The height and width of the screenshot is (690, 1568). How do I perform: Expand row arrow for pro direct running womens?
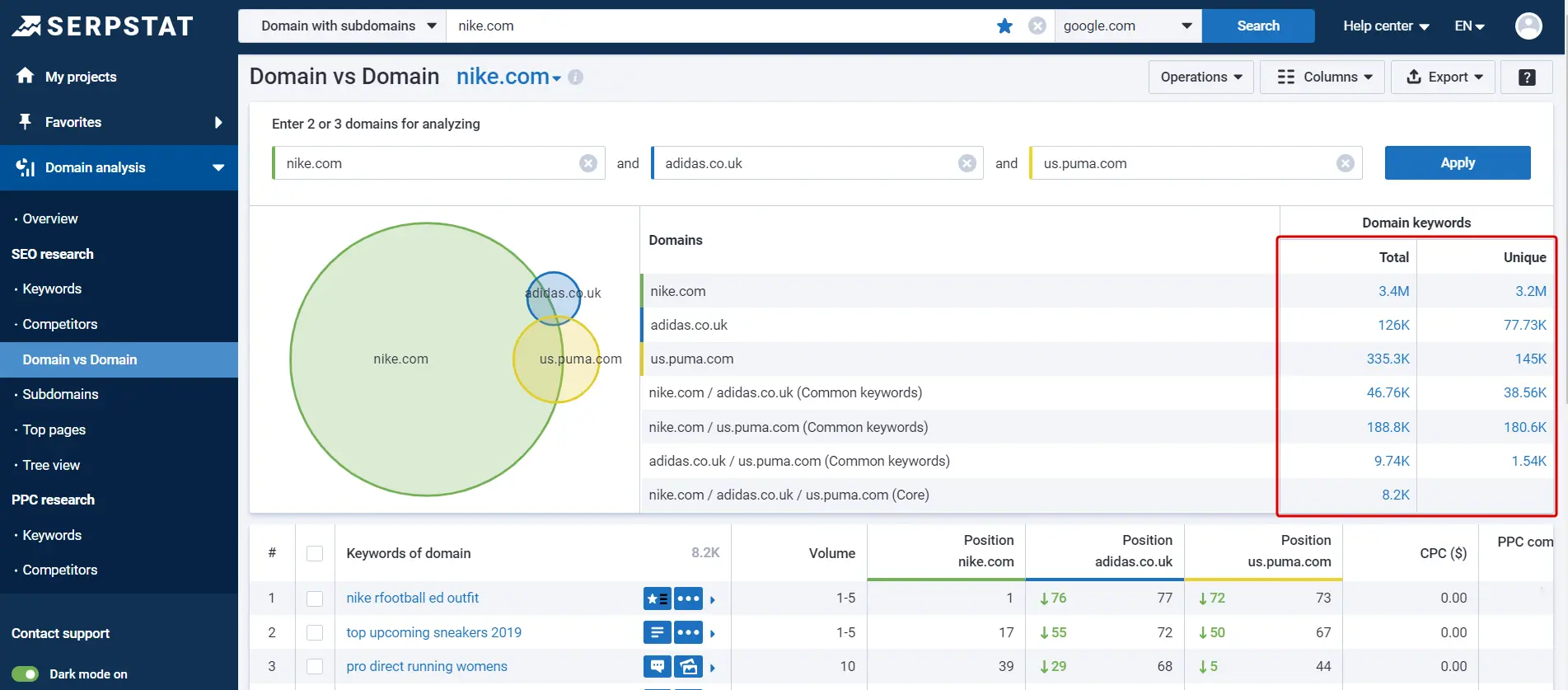pyautogui.click(x=713, y=667)
